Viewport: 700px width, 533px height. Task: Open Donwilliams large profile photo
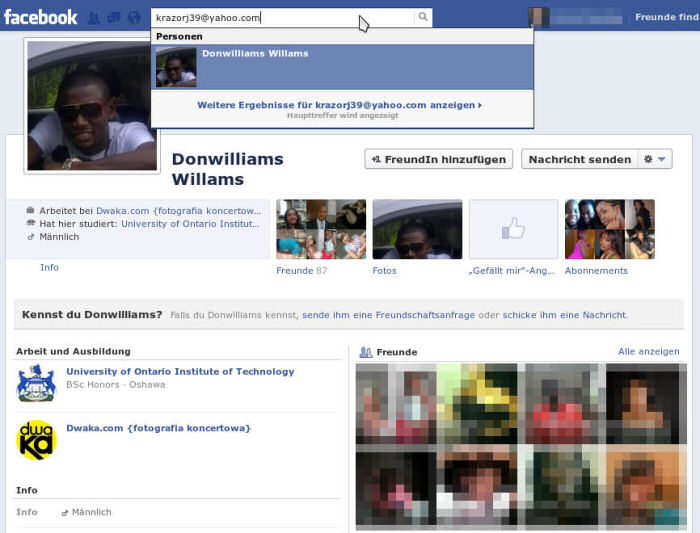92,106
